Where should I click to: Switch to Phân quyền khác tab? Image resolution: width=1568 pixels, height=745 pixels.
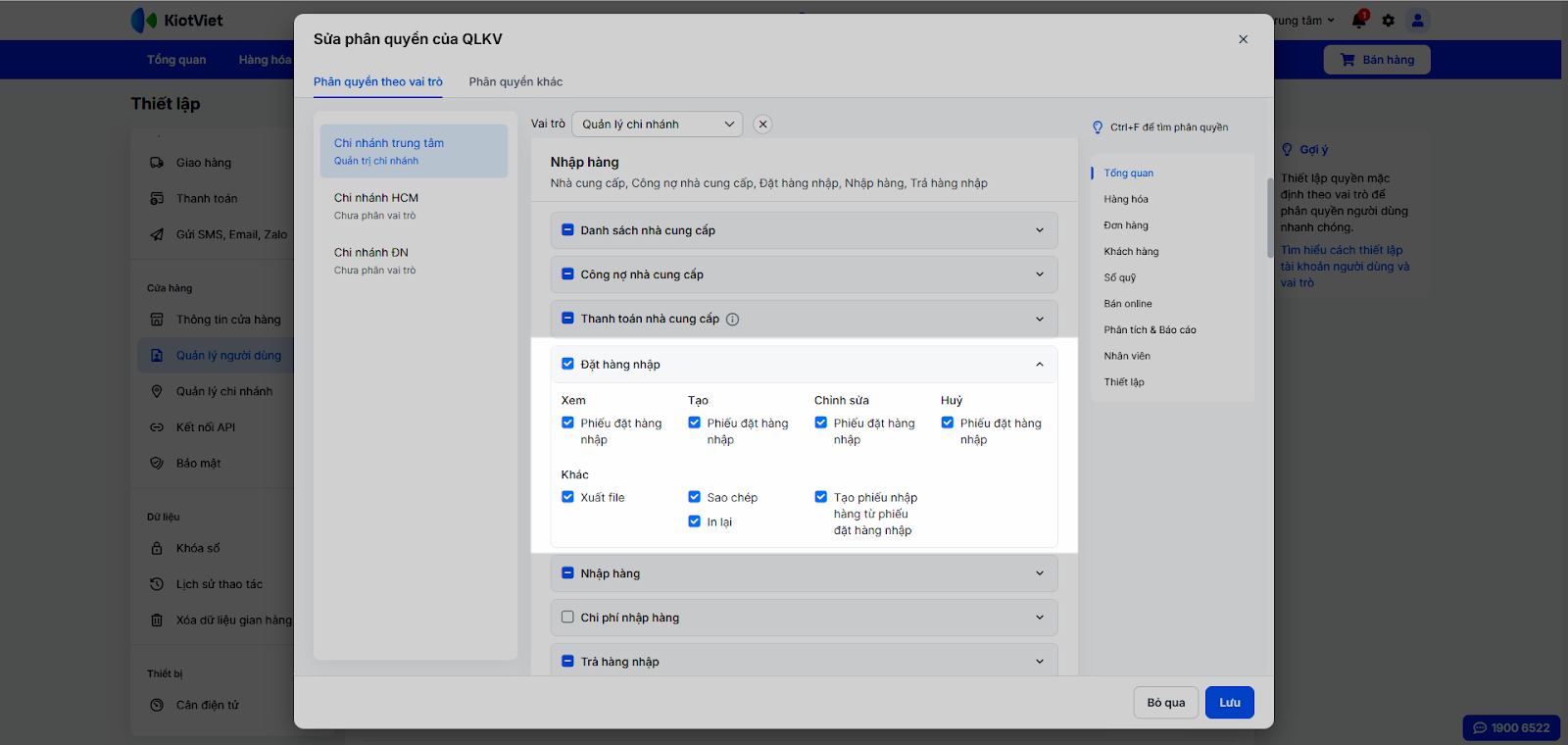tap(515, 82)
